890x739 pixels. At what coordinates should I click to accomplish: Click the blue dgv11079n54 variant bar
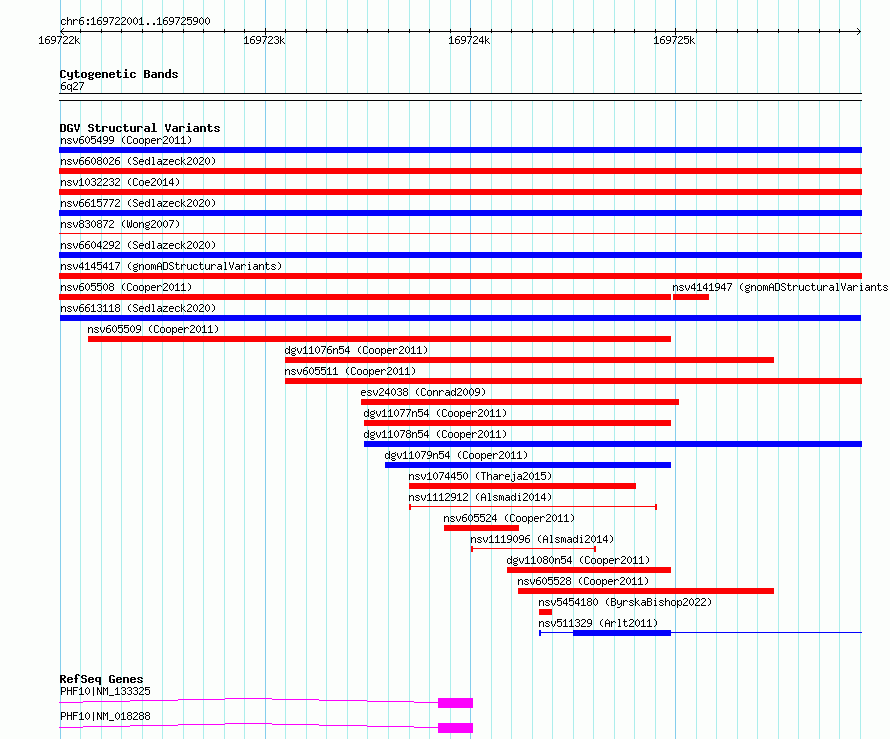[x=528, y=465]
